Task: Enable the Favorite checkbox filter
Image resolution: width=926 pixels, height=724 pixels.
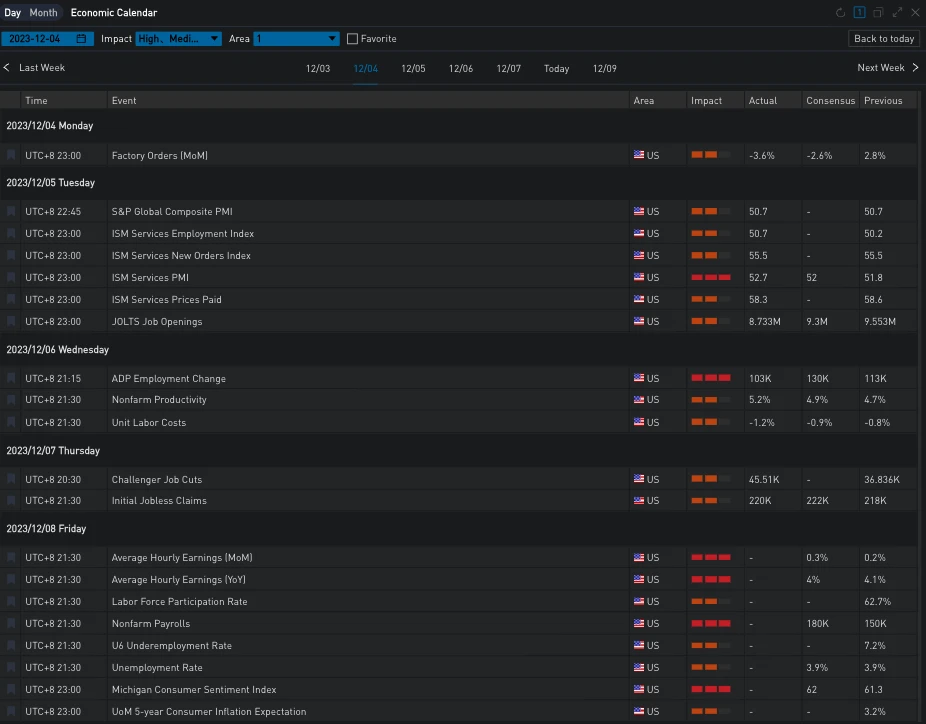Action: click(352, 39)
